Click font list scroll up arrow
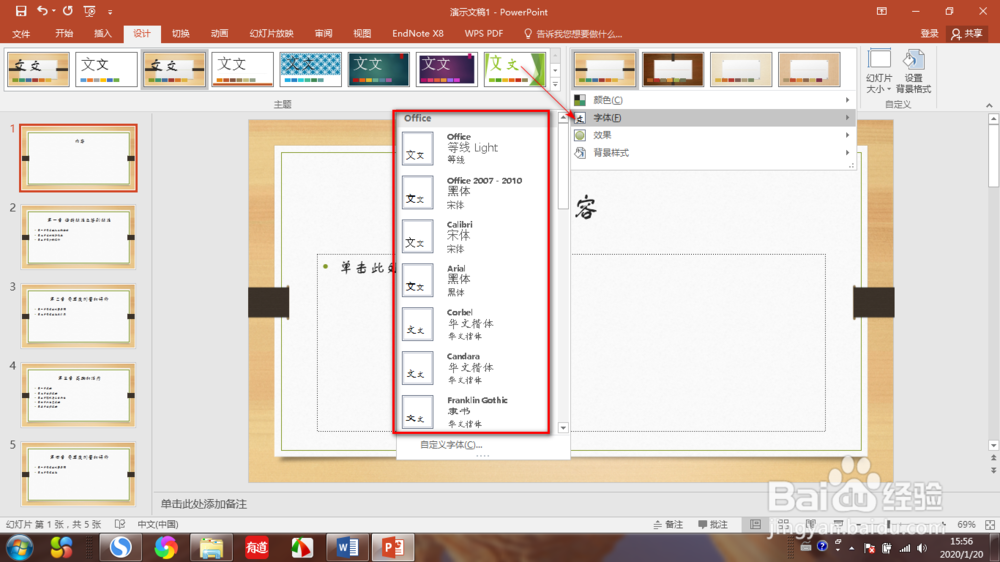Viewport: 1000px width, 562px height. pyautogui.click(x=563, y=118)
